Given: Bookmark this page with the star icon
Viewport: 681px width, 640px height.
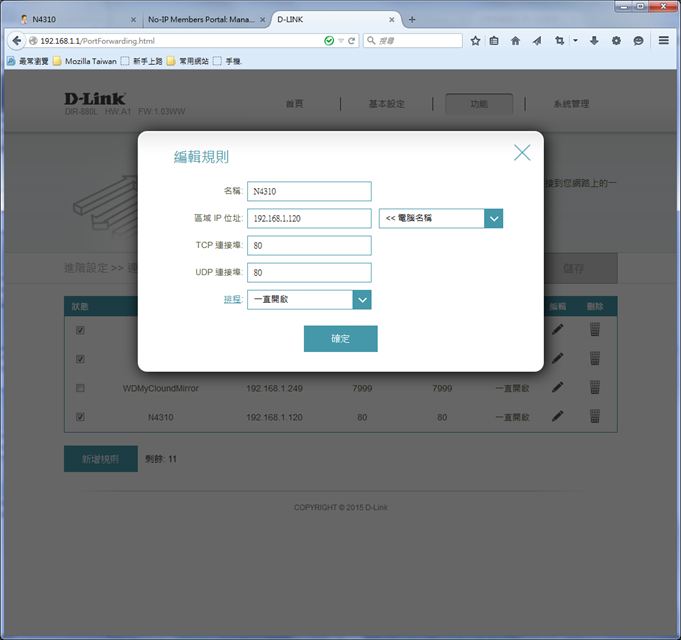Looking at the screenshot, I should click(x=475, y=41).
